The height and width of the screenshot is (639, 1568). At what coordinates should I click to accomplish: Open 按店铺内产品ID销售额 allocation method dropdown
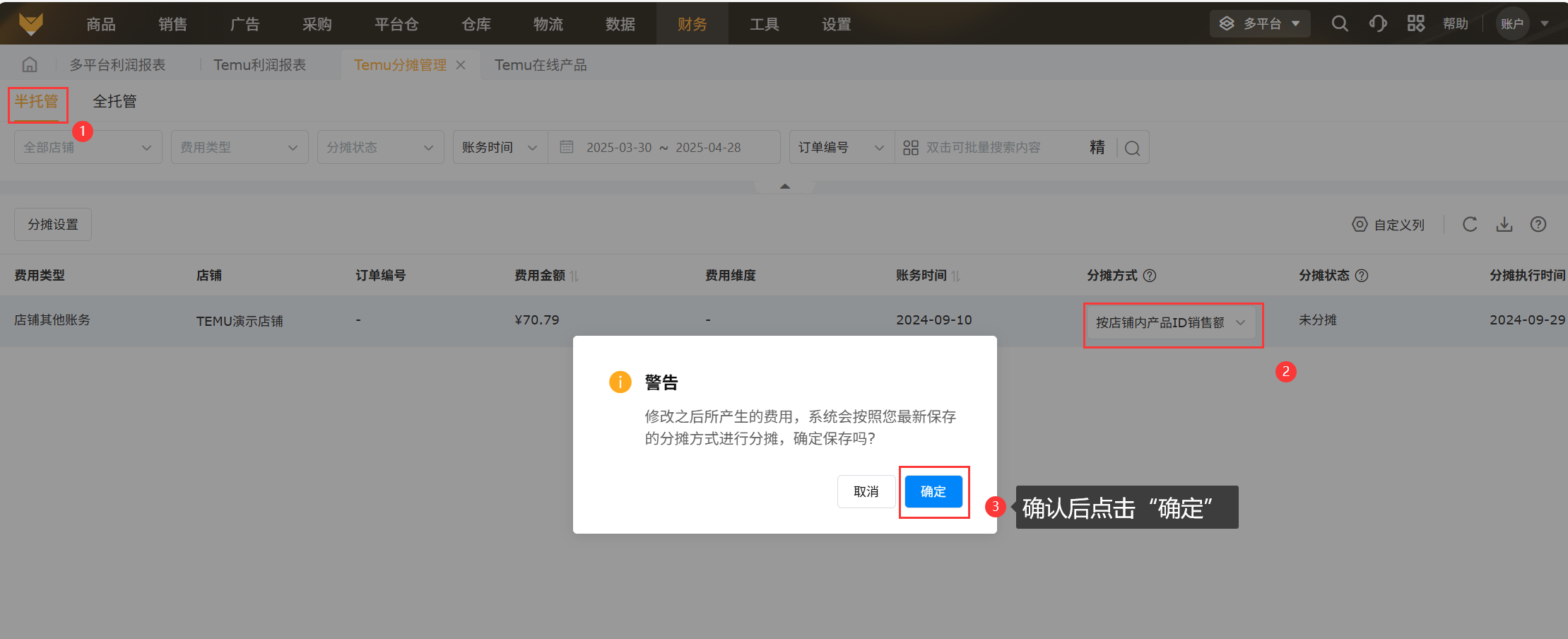(x=1171, y=322)
